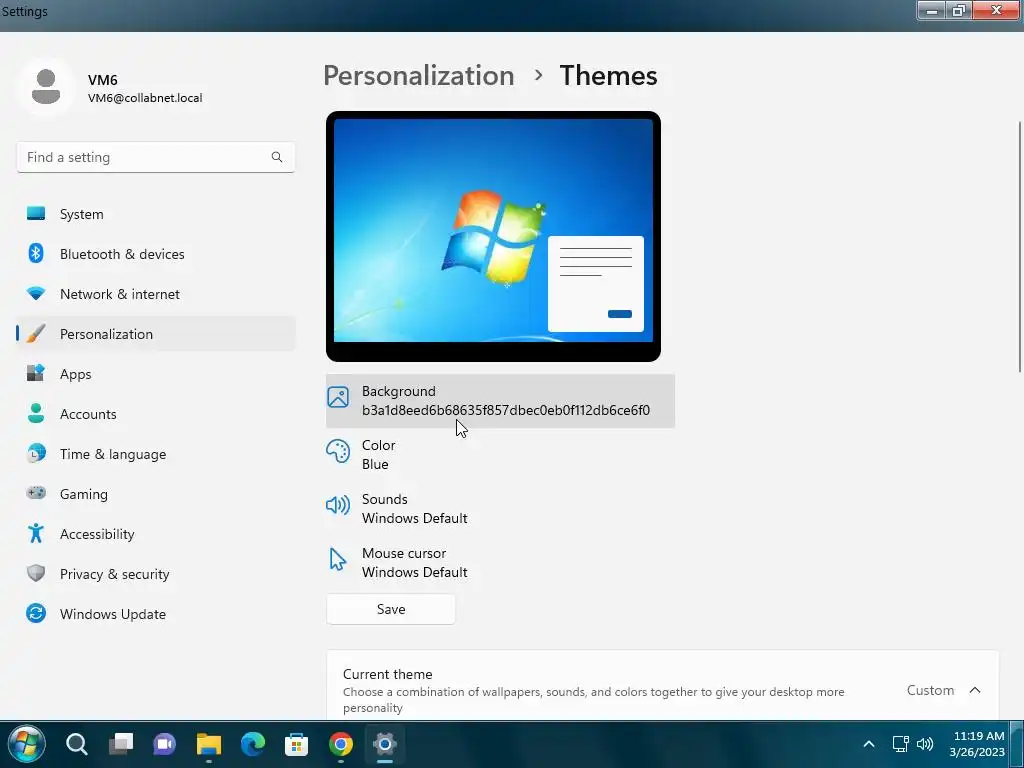The image size is (1024, 768).
Task: Select the Personalization category in sidebar
Action: coord(155,334)
